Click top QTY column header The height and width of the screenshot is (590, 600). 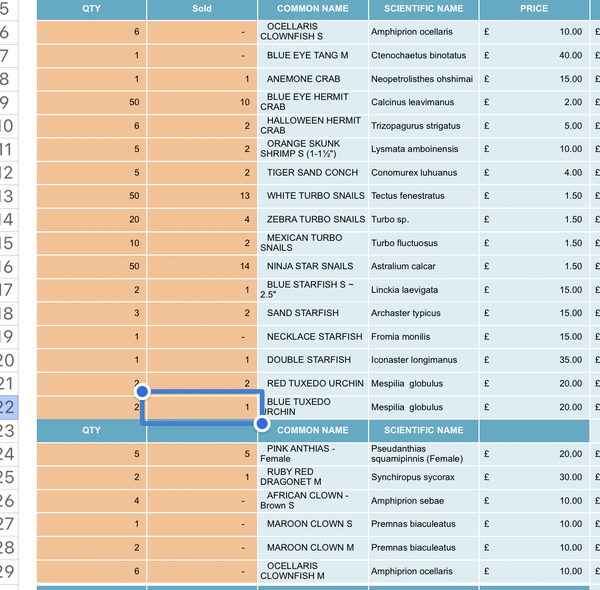[x=91, y=9]
